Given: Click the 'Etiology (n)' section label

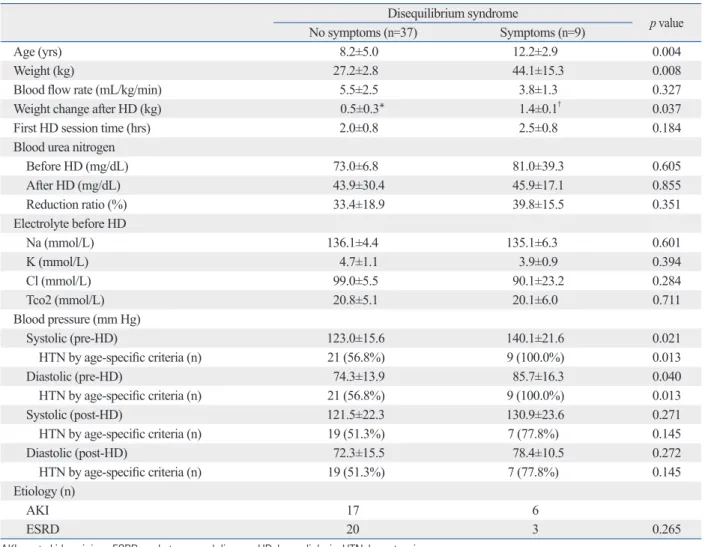Looking at the screenshot, I should pyautogui.click(x=44, y=492).
